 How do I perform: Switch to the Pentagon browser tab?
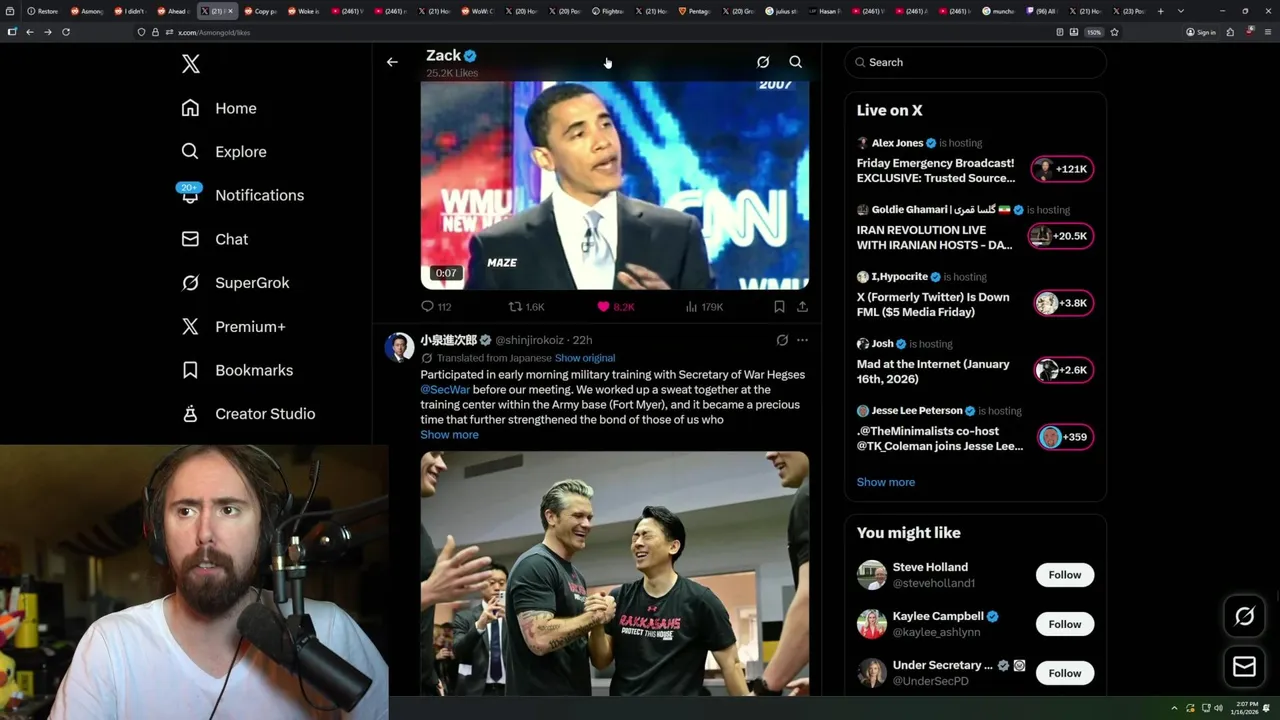tap(695, 11)
